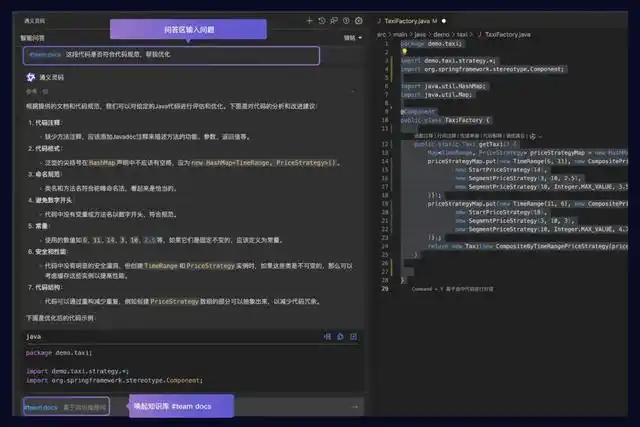Select taxi in the breadcrumb
640x427 pixels.
point(462,35)
